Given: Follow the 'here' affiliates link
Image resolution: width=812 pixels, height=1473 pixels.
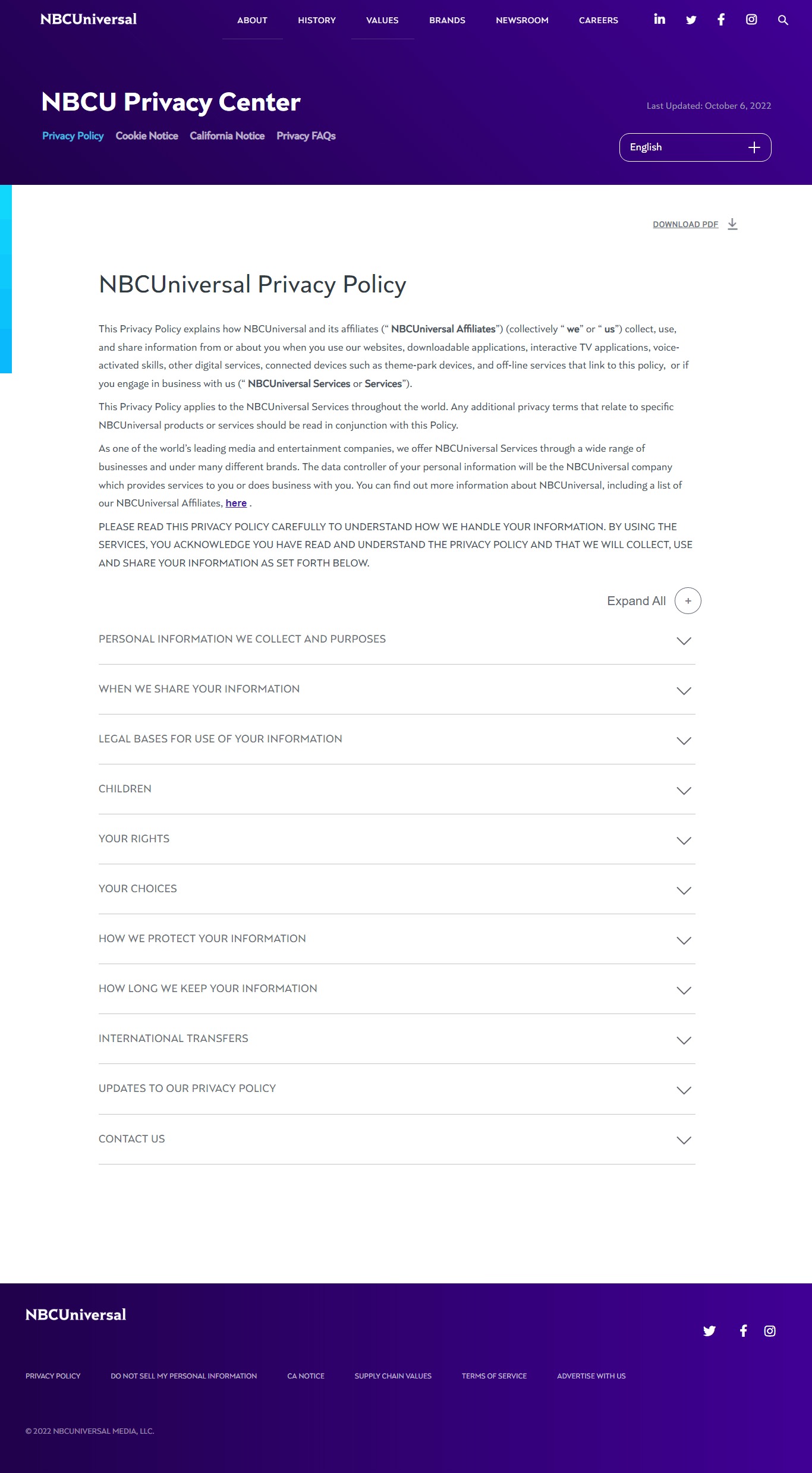Looking at the screenshot, I should (x=236, y=503).
